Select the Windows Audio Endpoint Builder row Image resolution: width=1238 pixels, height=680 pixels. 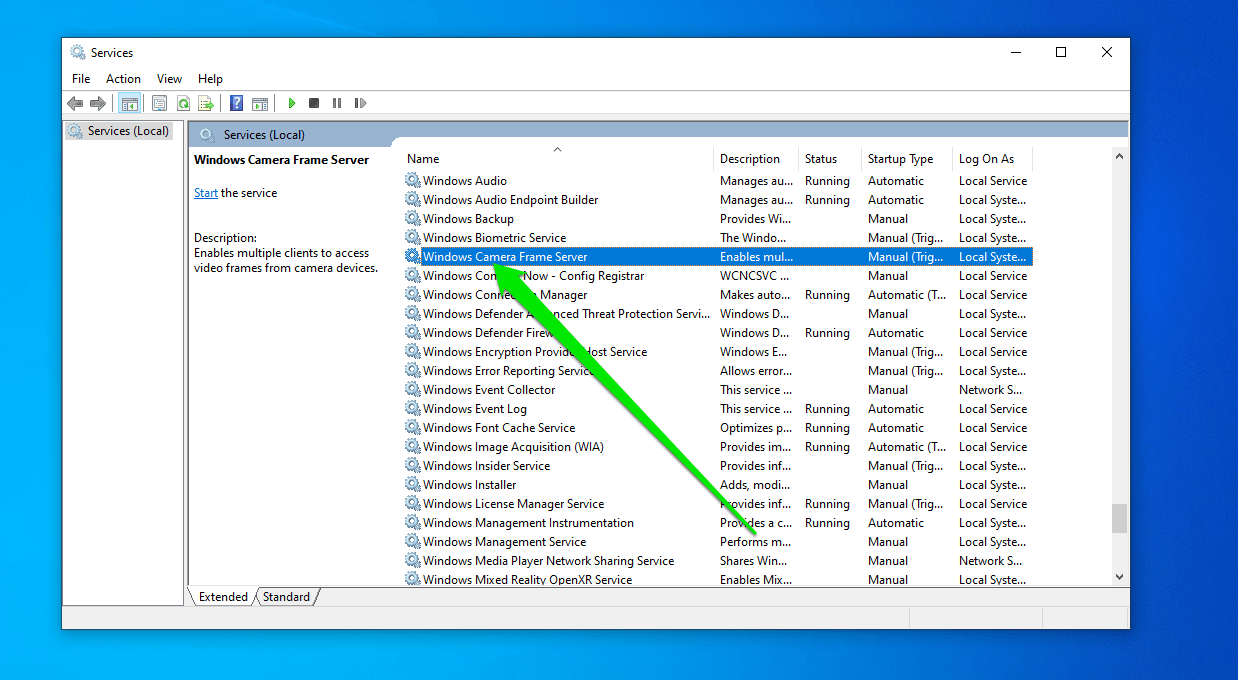(718, 200)
